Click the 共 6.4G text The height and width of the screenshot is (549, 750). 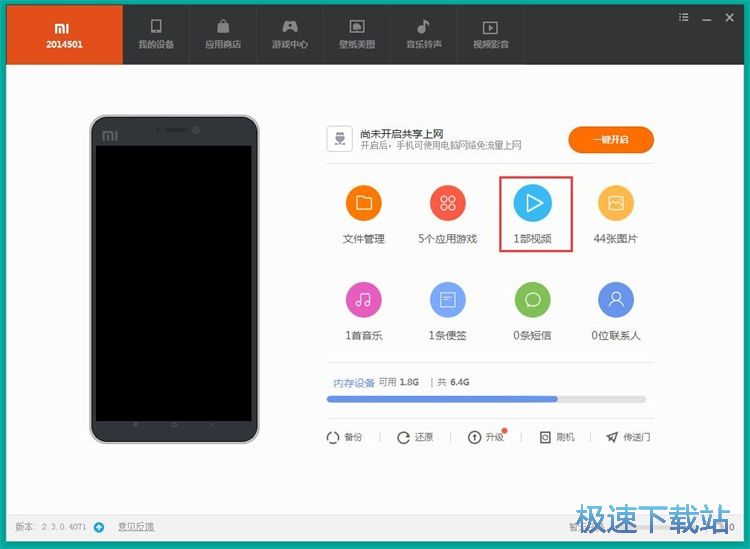[x=453, y=382]
